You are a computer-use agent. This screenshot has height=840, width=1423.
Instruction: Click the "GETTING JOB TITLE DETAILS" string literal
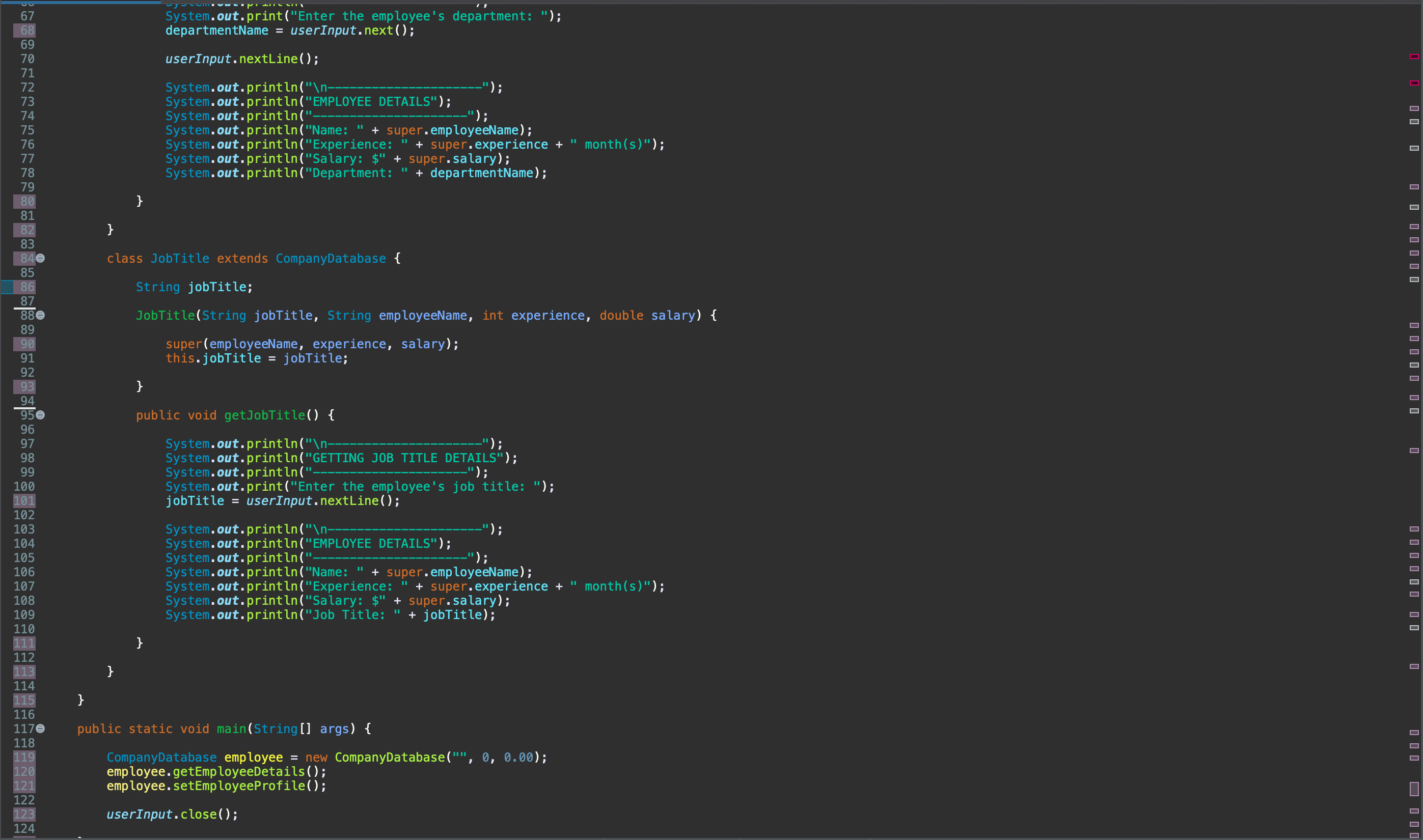click(404, 458)
